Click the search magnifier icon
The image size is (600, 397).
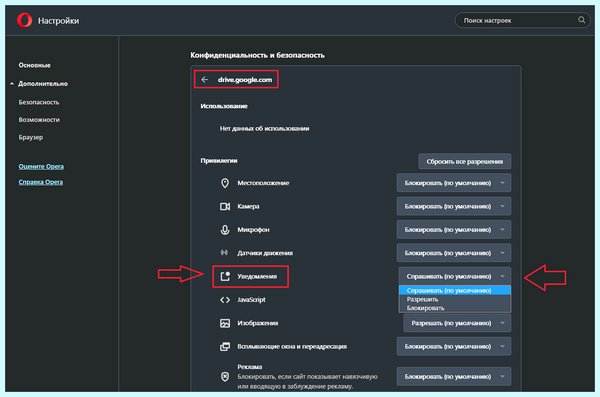581,20
